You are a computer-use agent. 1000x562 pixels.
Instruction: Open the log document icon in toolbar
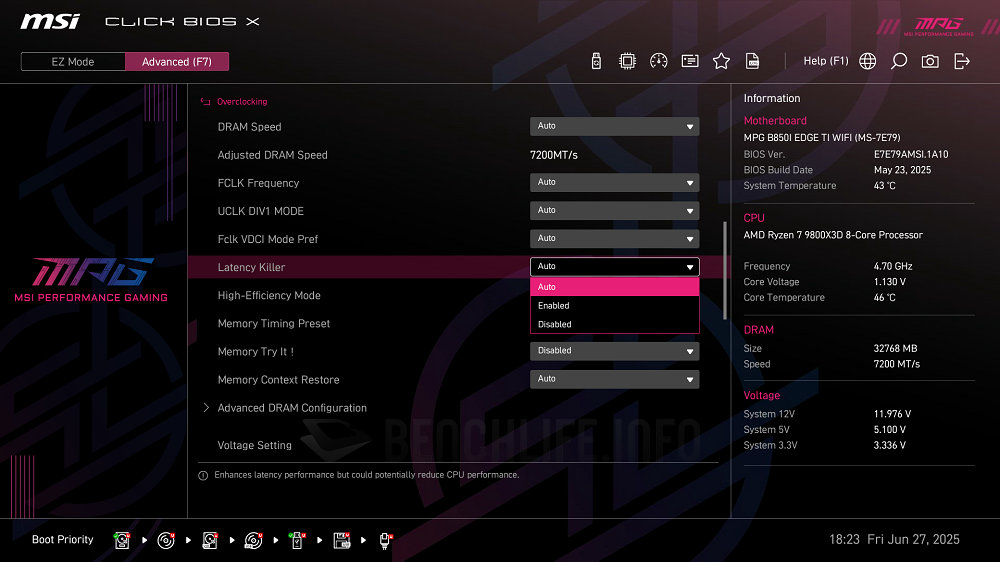(x=753, y=61)
